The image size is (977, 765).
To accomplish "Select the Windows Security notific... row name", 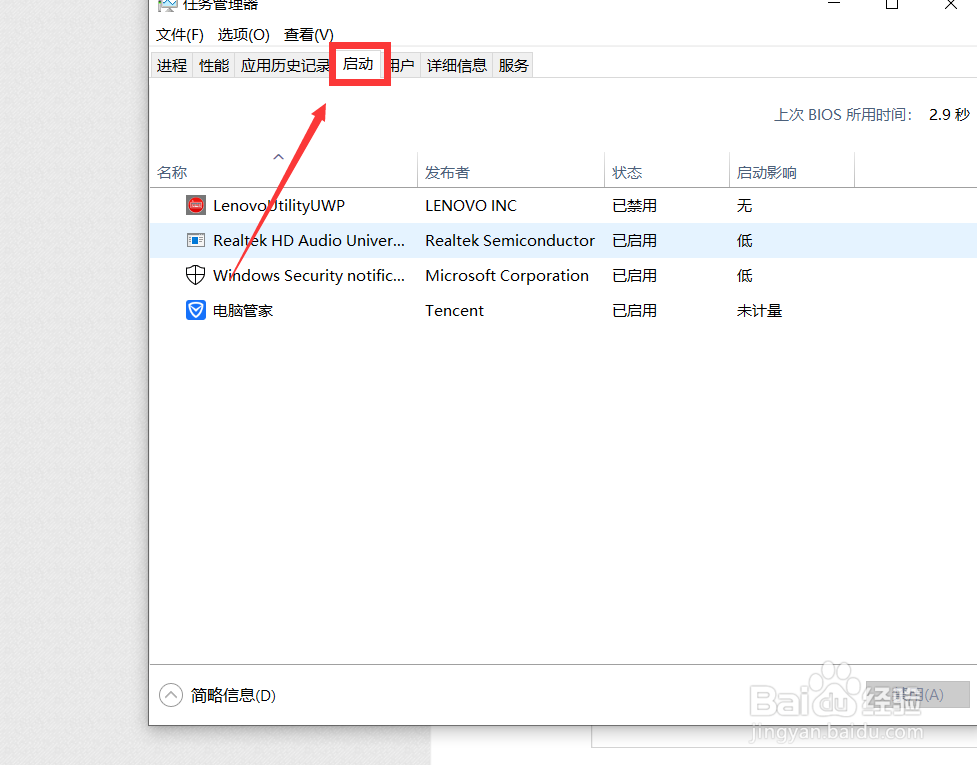I will [308, 275].
